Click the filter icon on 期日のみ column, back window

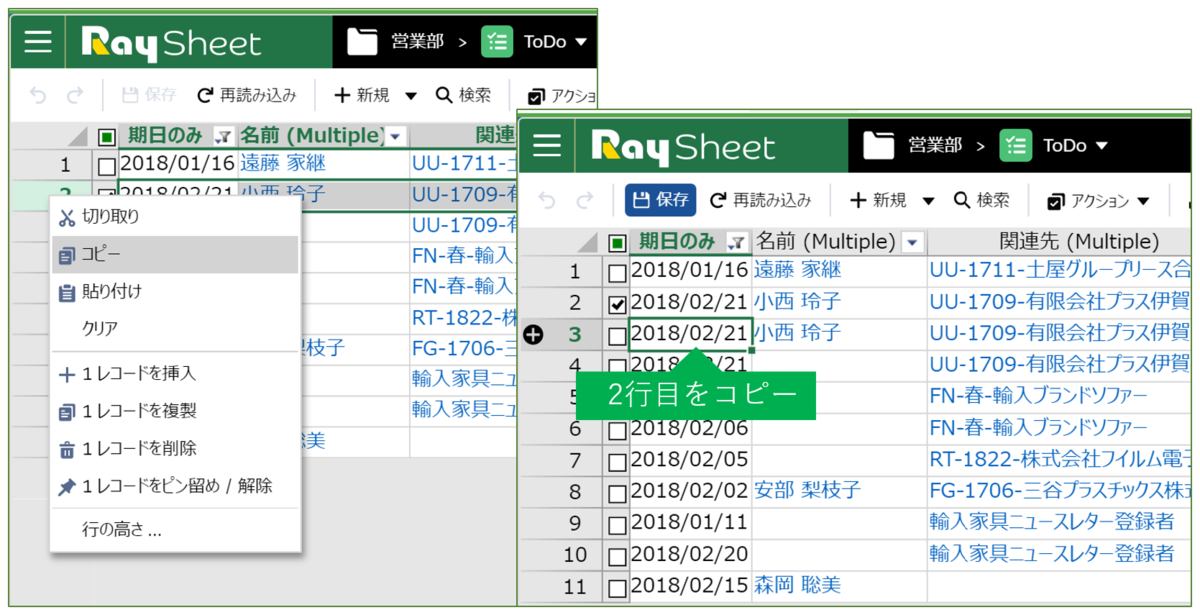tap(224, 136)
